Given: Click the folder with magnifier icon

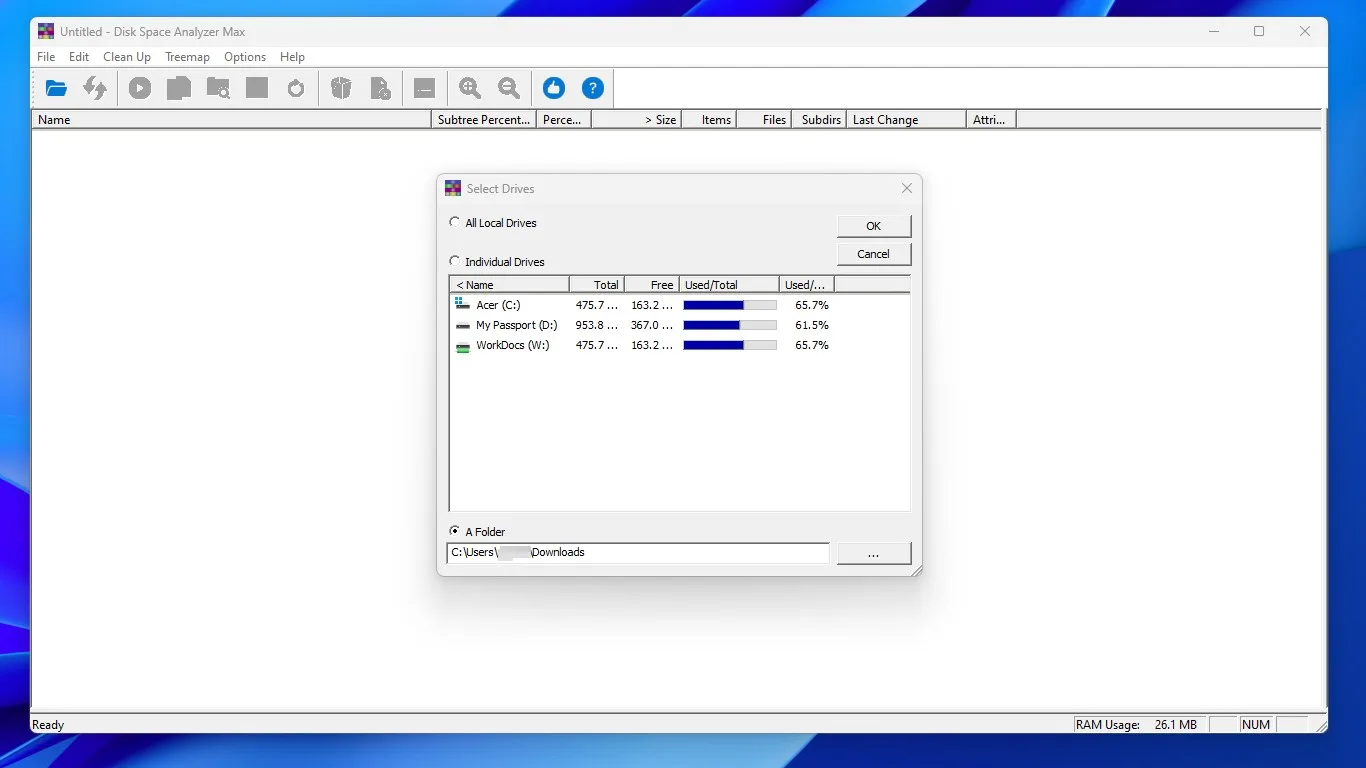Looking at the screenshot, I should pos(218,88).
